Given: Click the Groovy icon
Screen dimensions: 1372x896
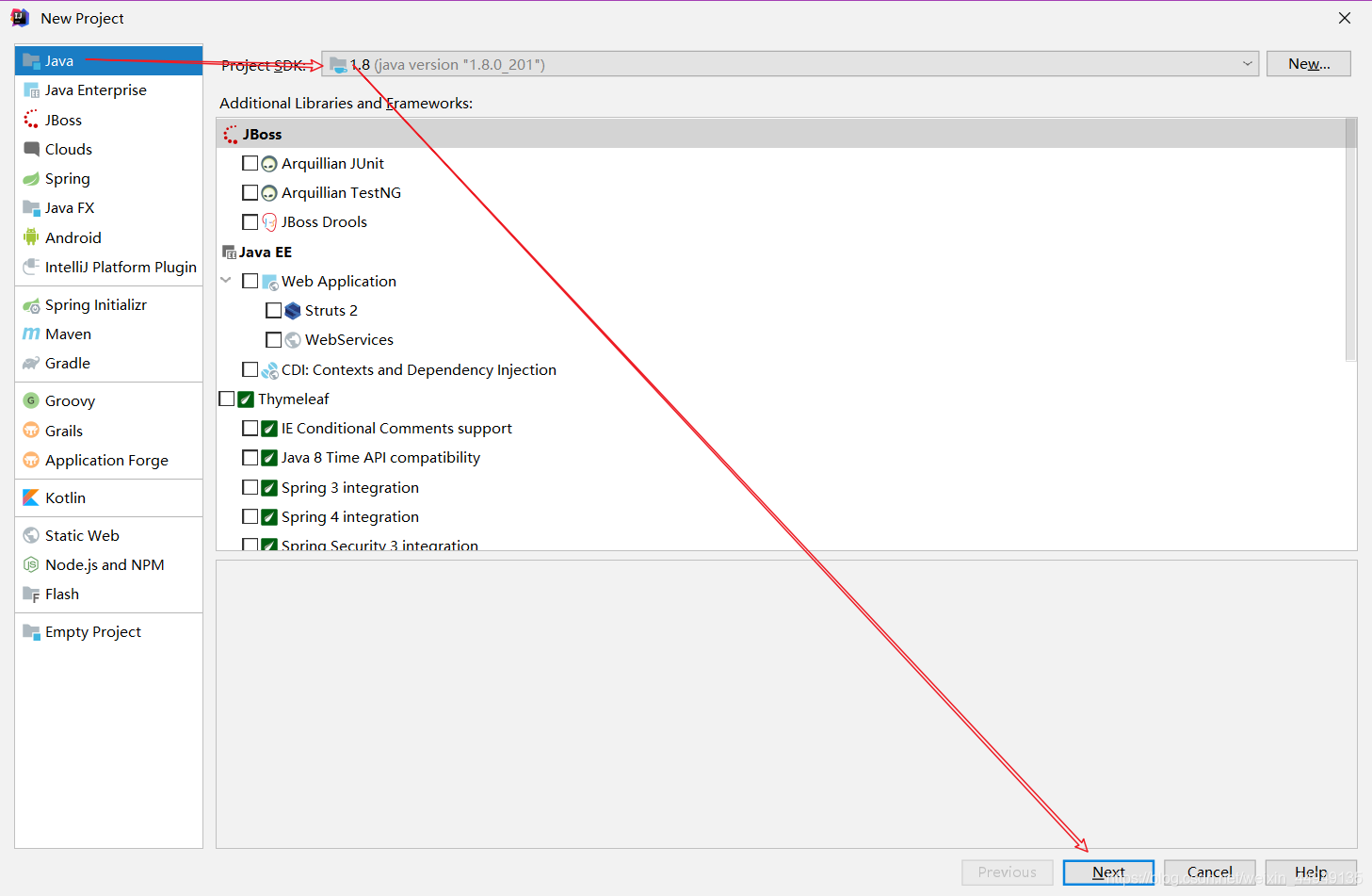Looking at the screenshot, I should (x=31, y=400).
